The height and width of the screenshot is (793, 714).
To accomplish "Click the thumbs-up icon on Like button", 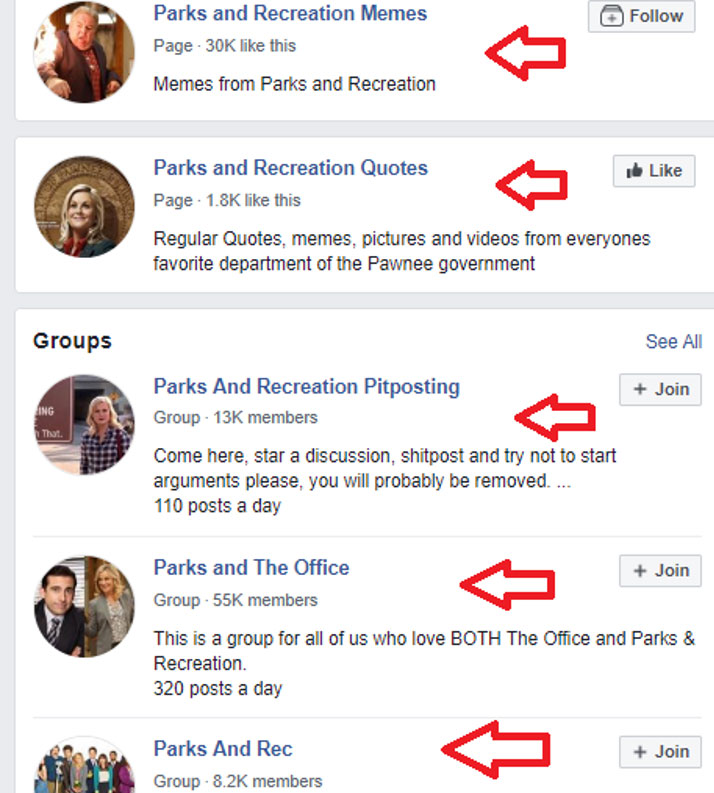I will [634, 171].
